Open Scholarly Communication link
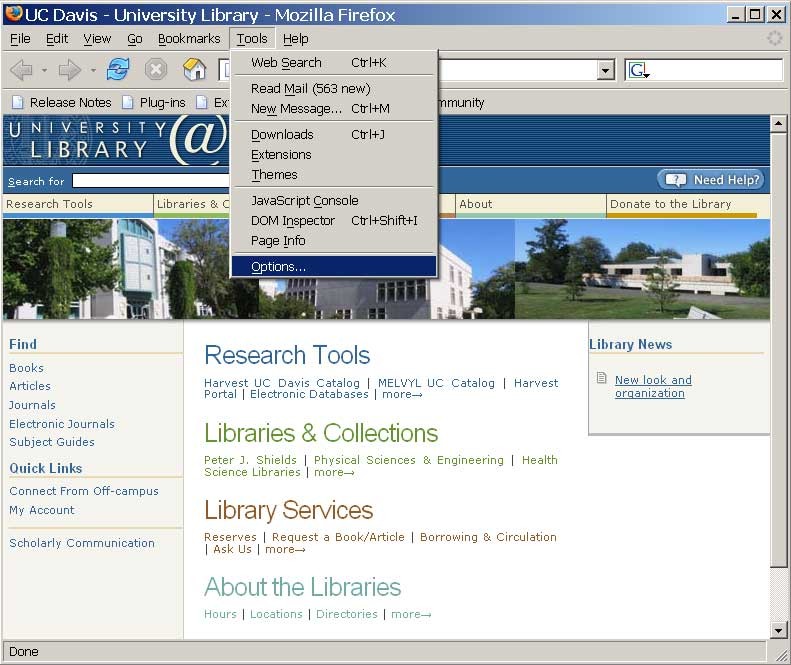 82,543
